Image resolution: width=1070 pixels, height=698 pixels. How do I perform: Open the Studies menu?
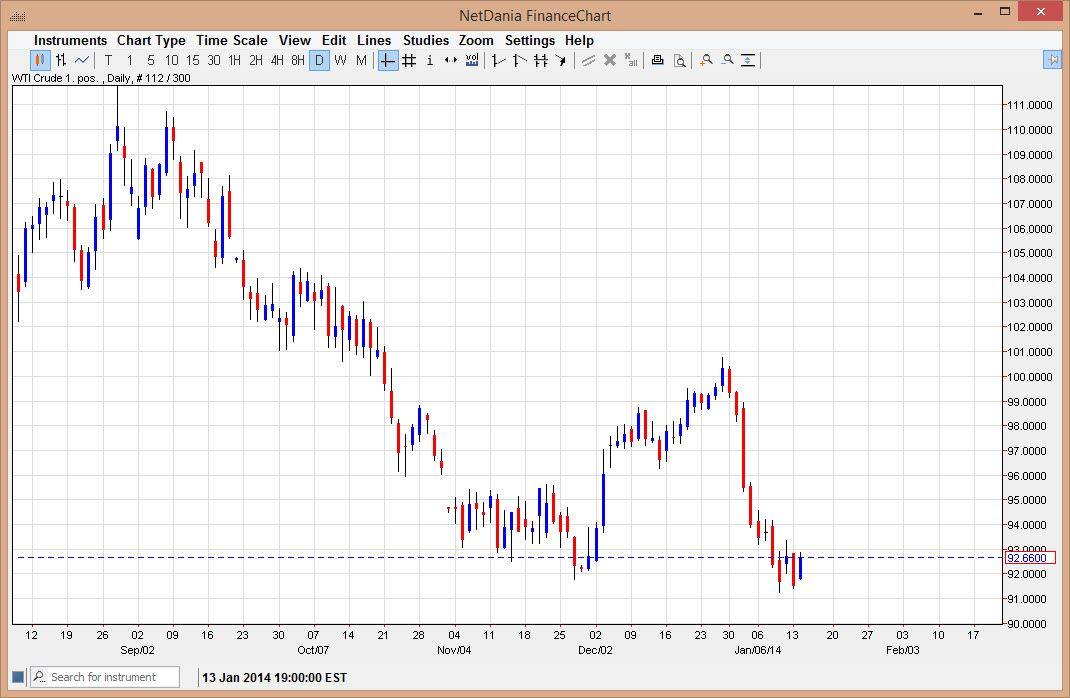click(x=426, y=40)
